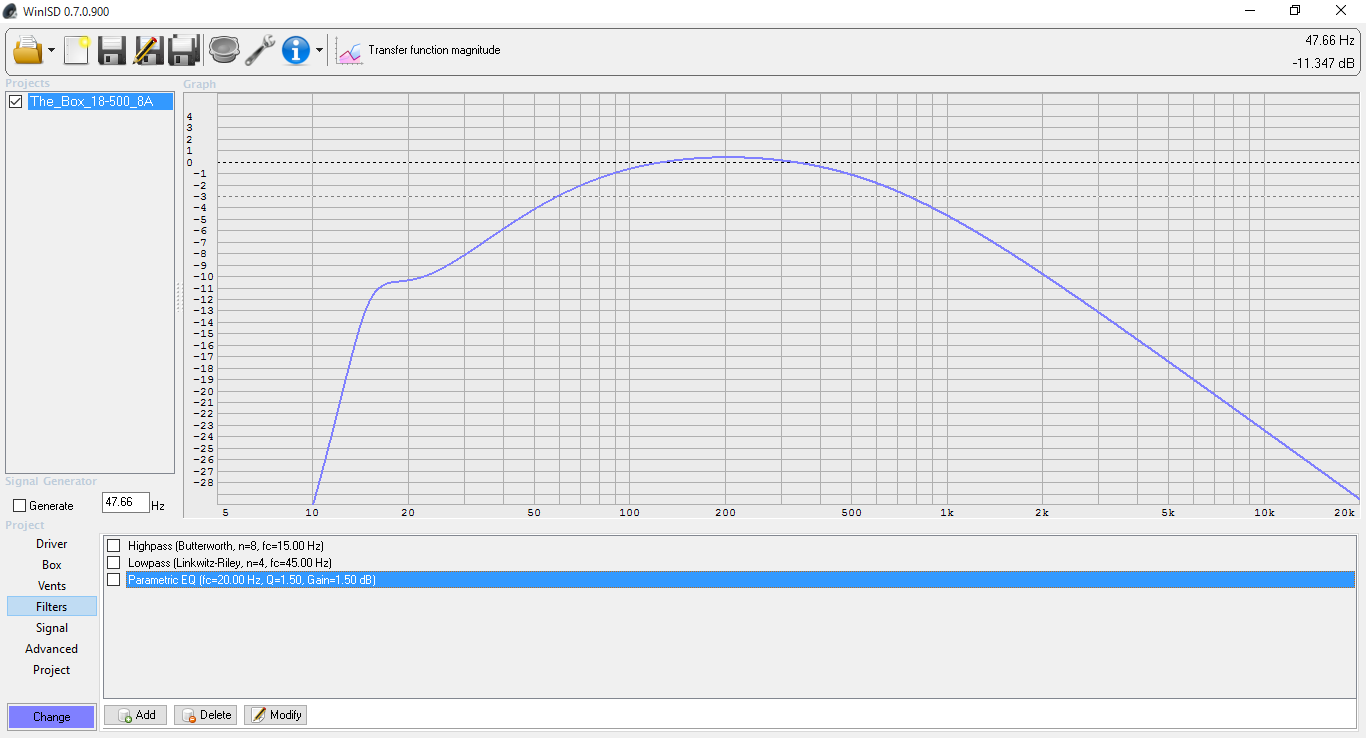Click the signal generator frequency field
Screen dimensions: 1366x738
coord(126,503)
